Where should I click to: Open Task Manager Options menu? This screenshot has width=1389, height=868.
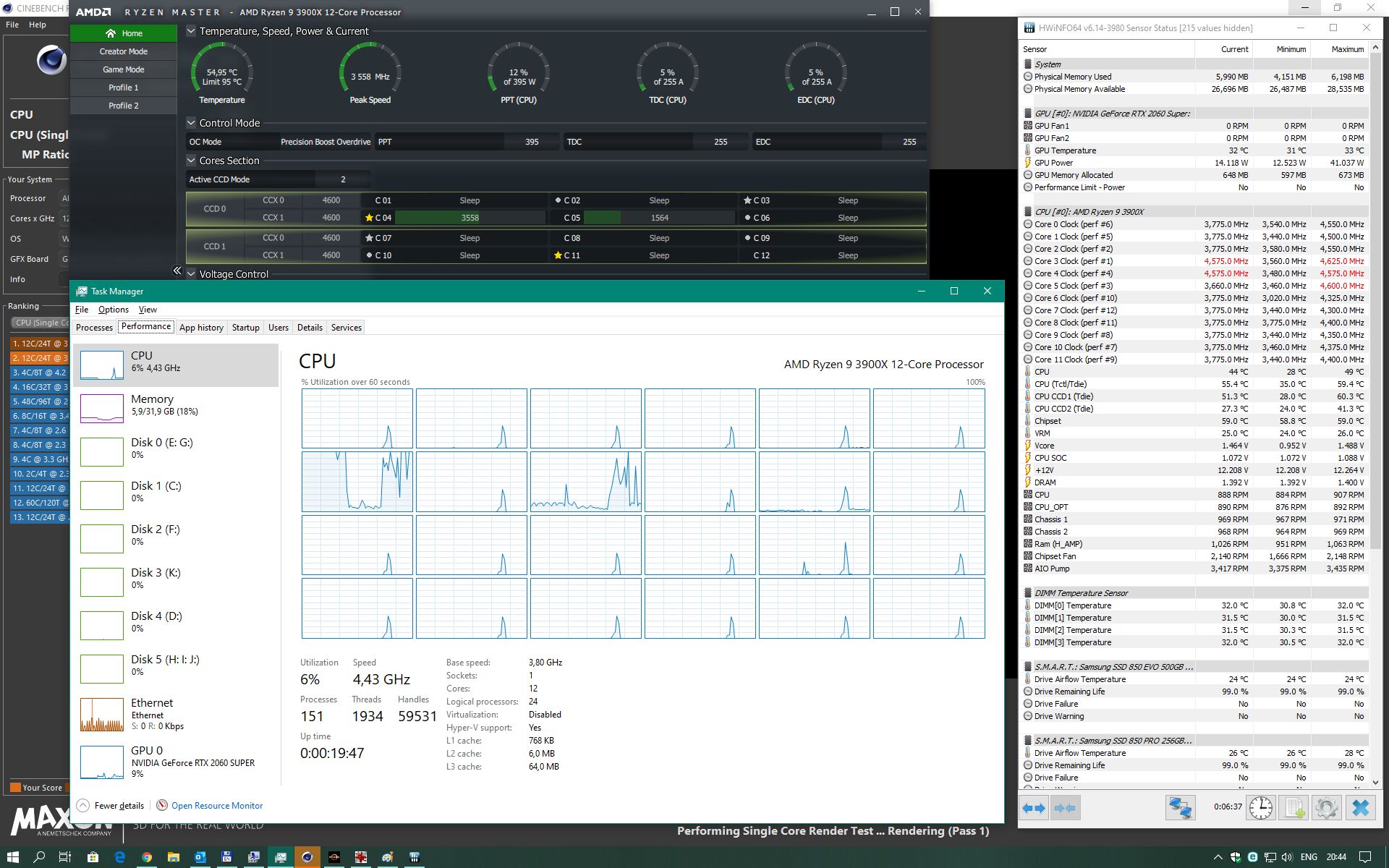tap(114, 310)
